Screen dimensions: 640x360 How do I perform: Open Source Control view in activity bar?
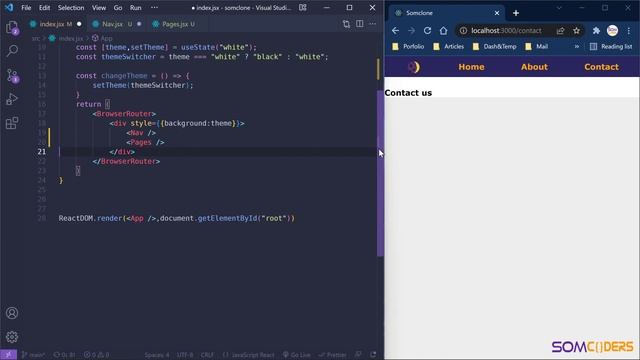(12, 76)
